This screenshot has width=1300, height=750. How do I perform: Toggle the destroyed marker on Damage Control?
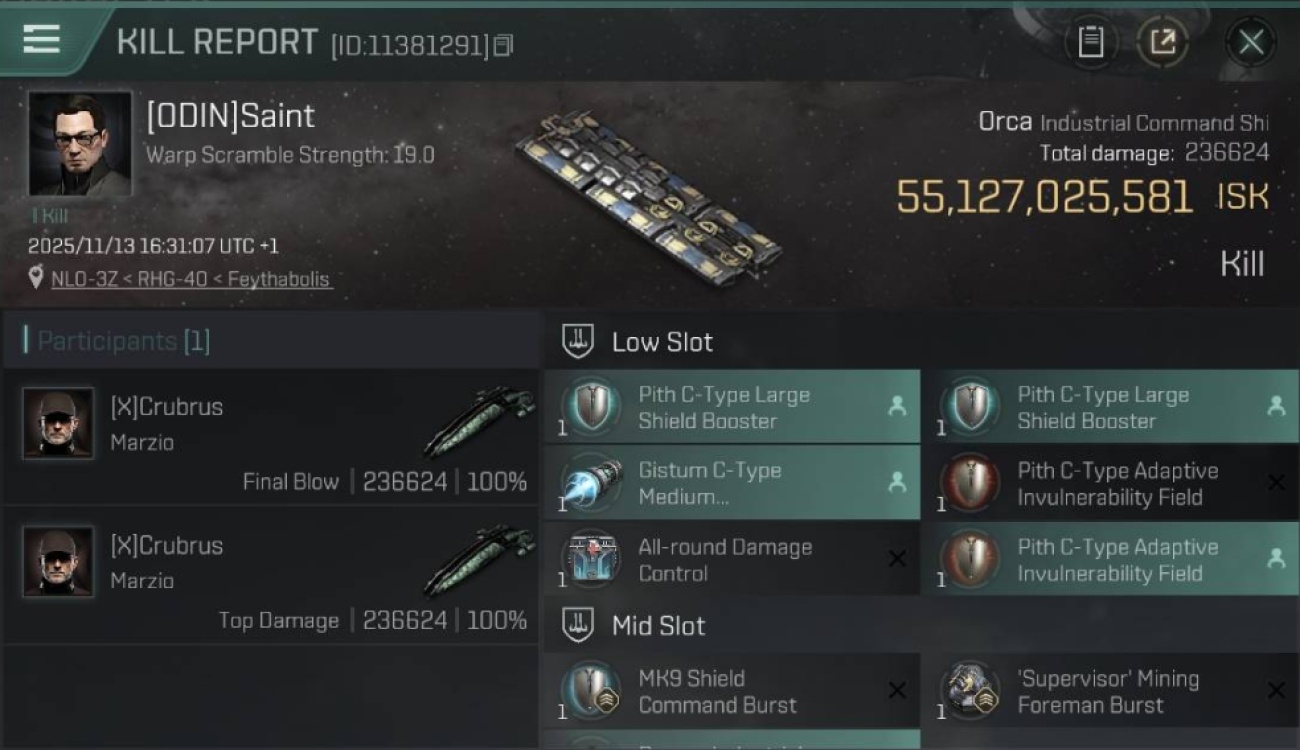[897, 560]
